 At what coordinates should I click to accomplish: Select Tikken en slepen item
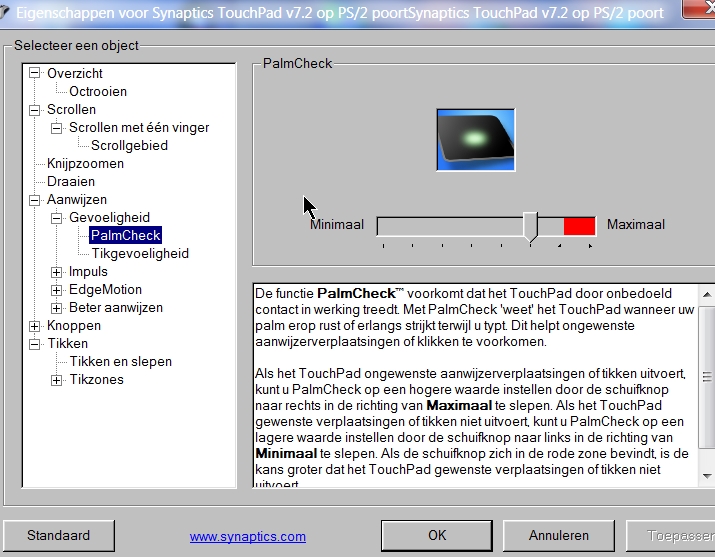(x=120, y=362)
